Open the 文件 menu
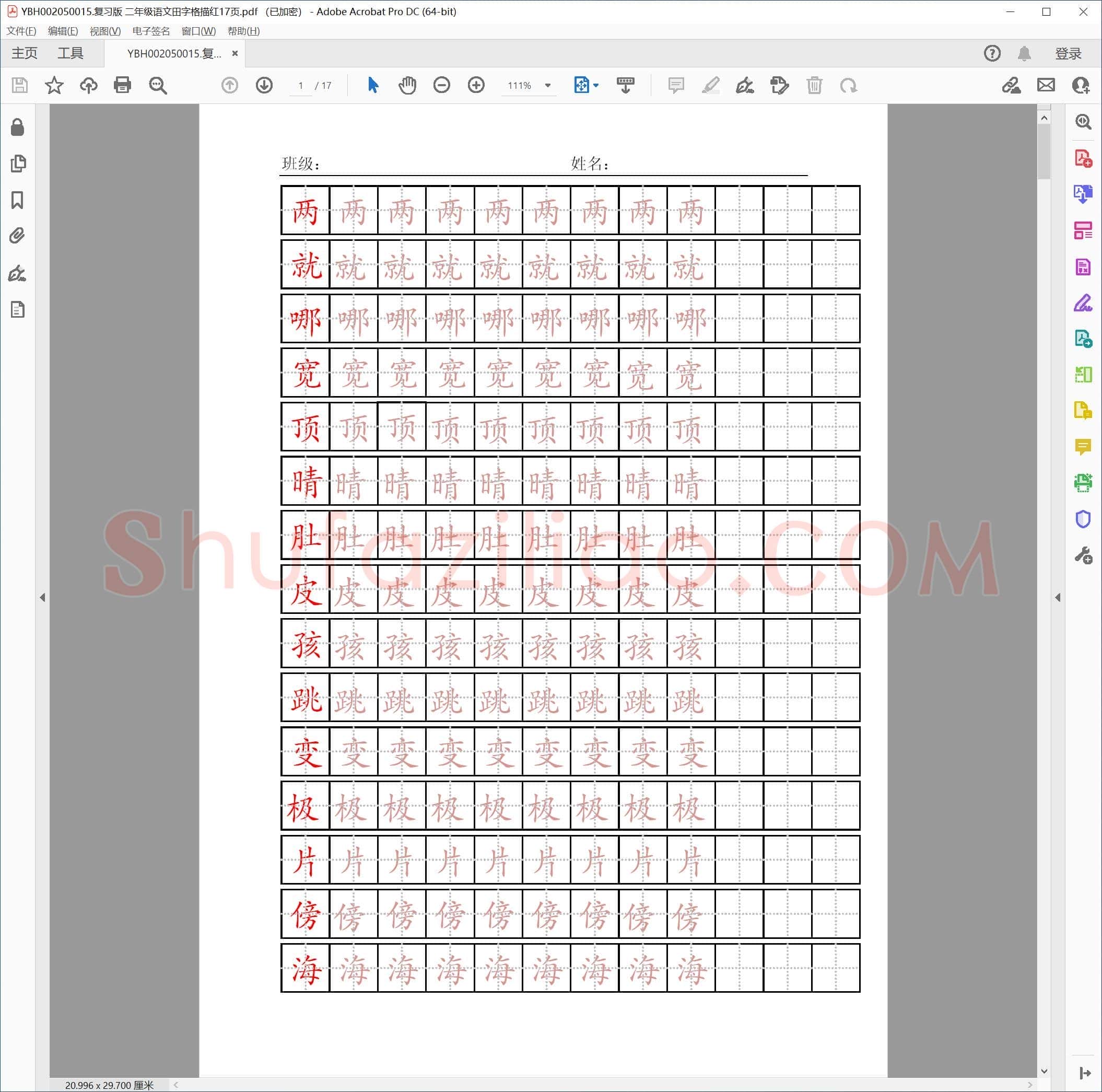Image resolution: width=1102 pixels, height=1092 pixels. (x=21, y=31)
